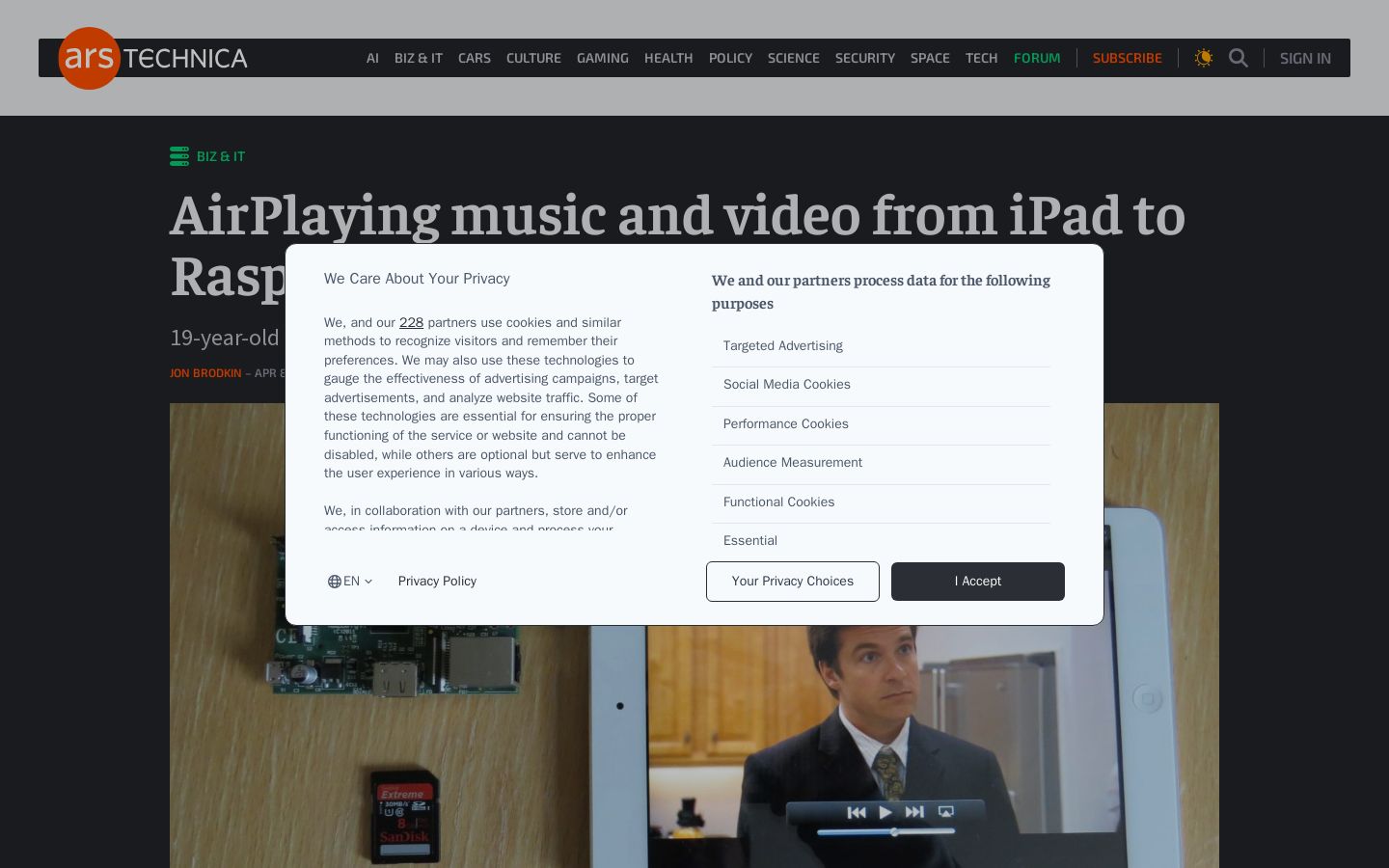Open the AI nav section
The height and width of the screenshot is (868, 1389).
click(x=372, y=58)
